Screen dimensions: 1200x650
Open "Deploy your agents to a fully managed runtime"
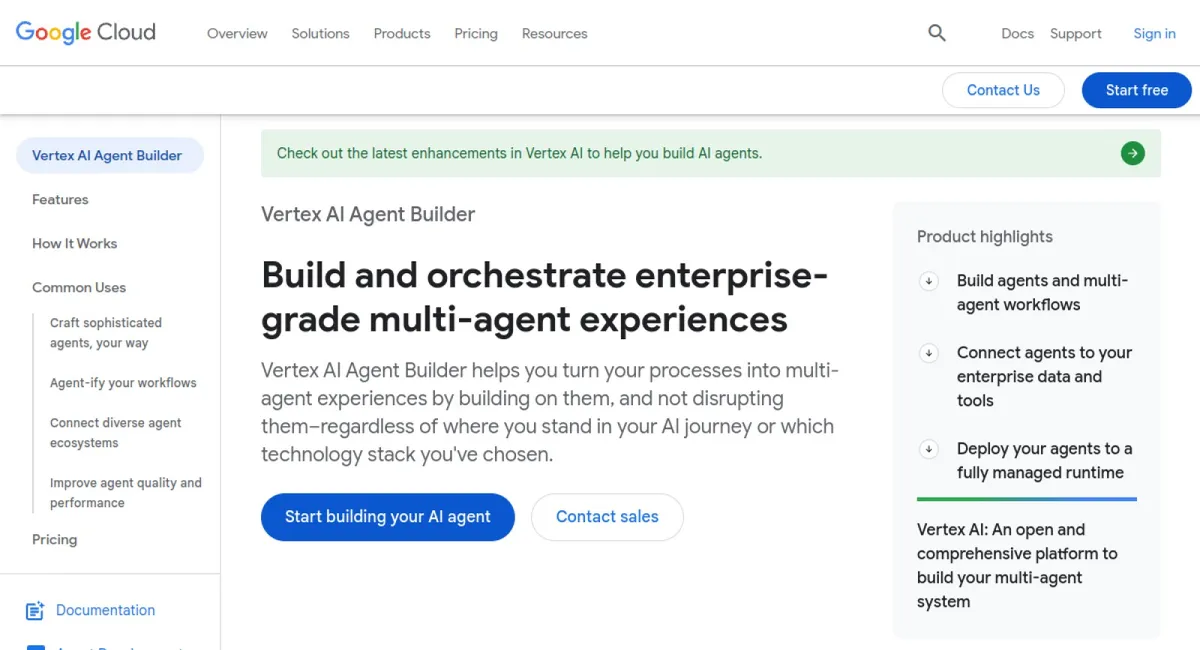click(x=1045, y=461)
